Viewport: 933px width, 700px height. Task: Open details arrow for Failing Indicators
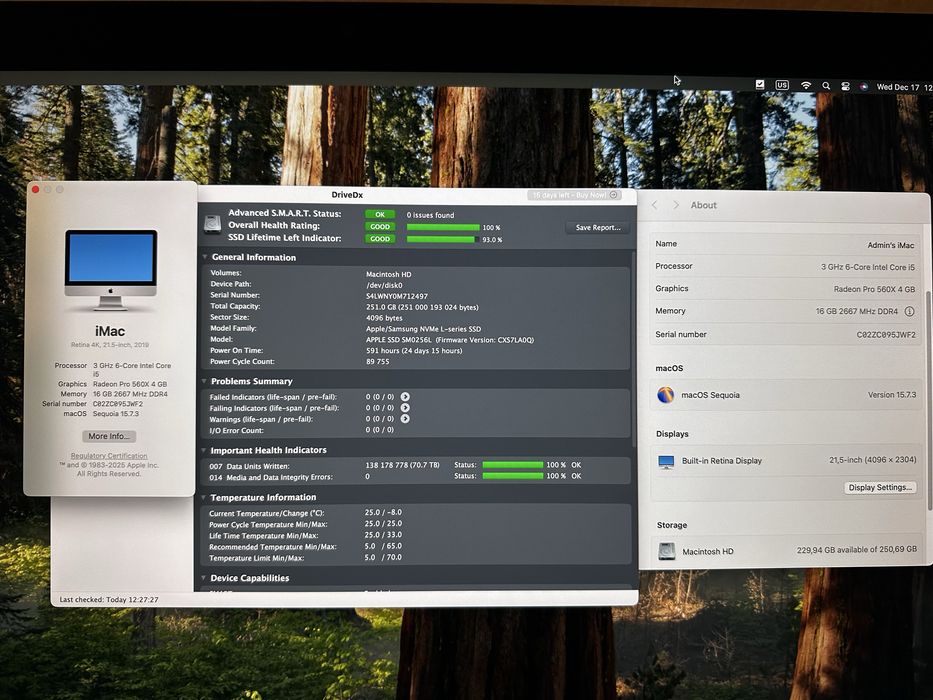[x=405, y=408]
